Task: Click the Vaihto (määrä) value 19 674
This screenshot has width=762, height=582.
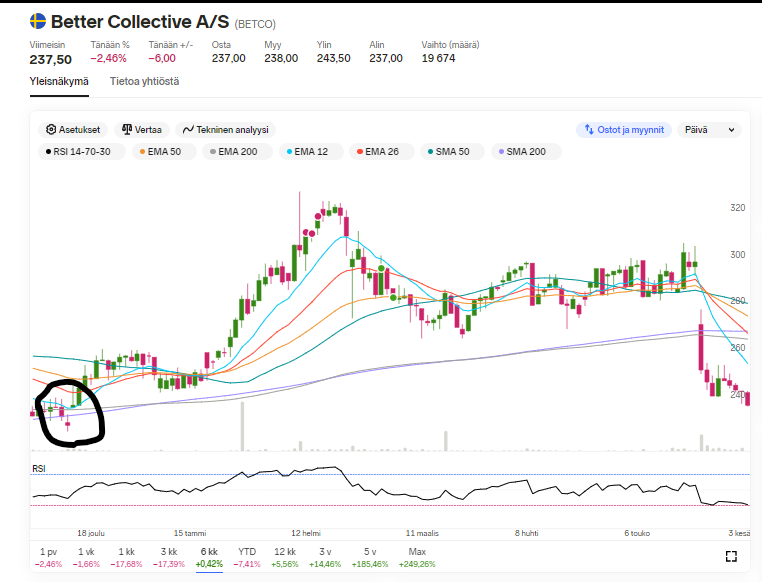Action: point(438,58)
